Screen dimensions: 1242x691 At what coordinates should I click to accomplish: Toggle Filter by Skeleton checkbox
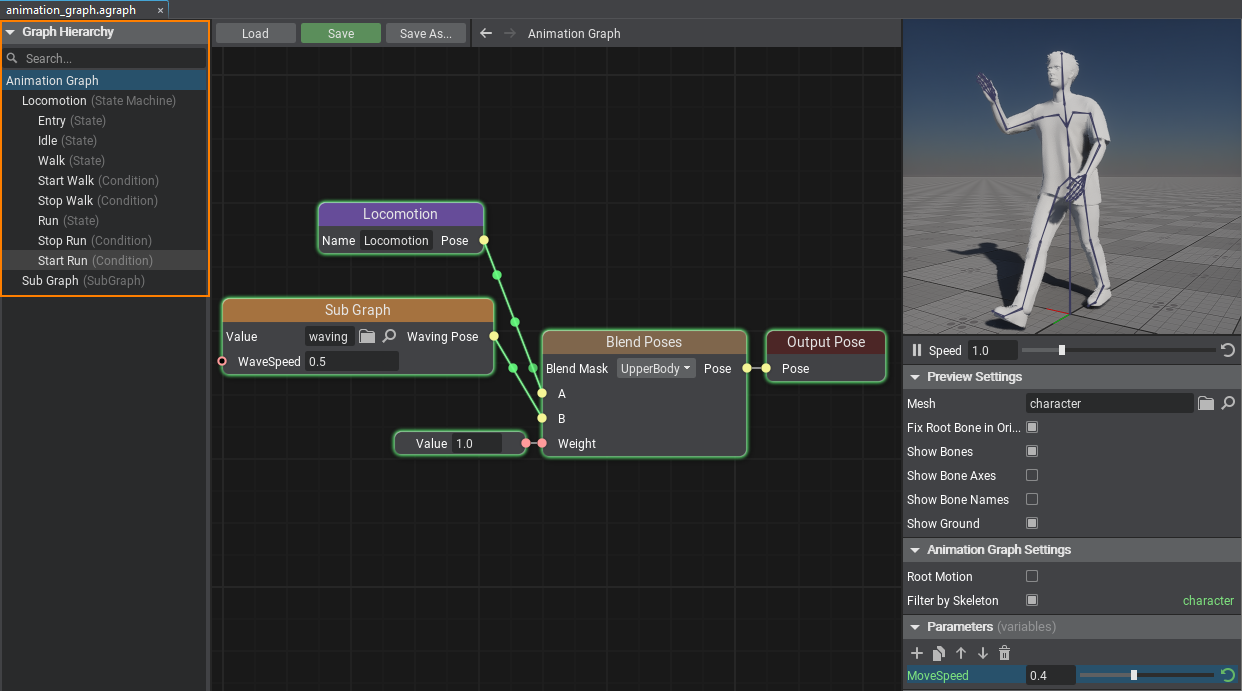point(1032,600)
